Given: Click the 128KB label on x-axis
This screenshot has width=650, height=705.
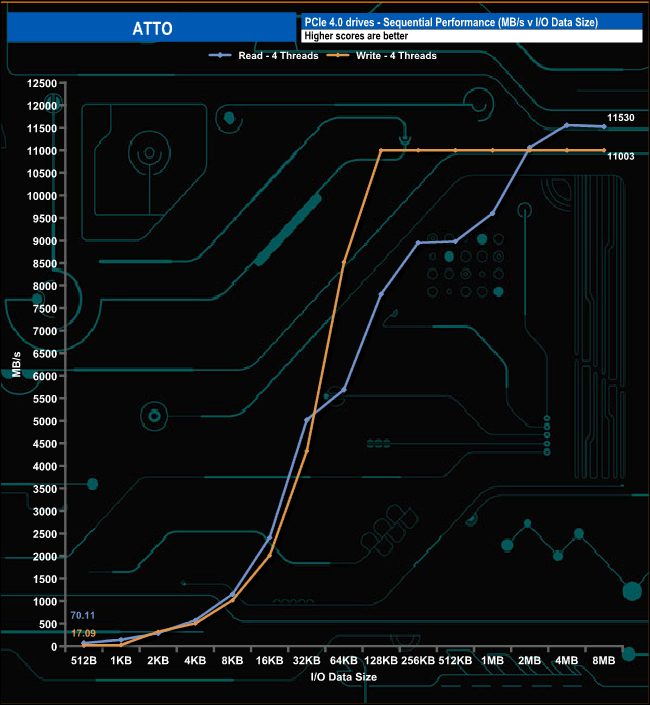Looking at the screenshot, I should coord(381,661).
